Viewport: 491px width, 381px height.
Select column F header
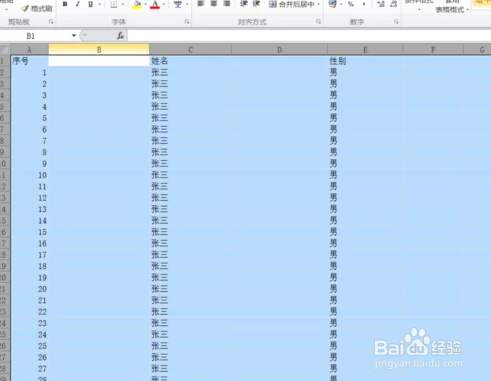433,50
